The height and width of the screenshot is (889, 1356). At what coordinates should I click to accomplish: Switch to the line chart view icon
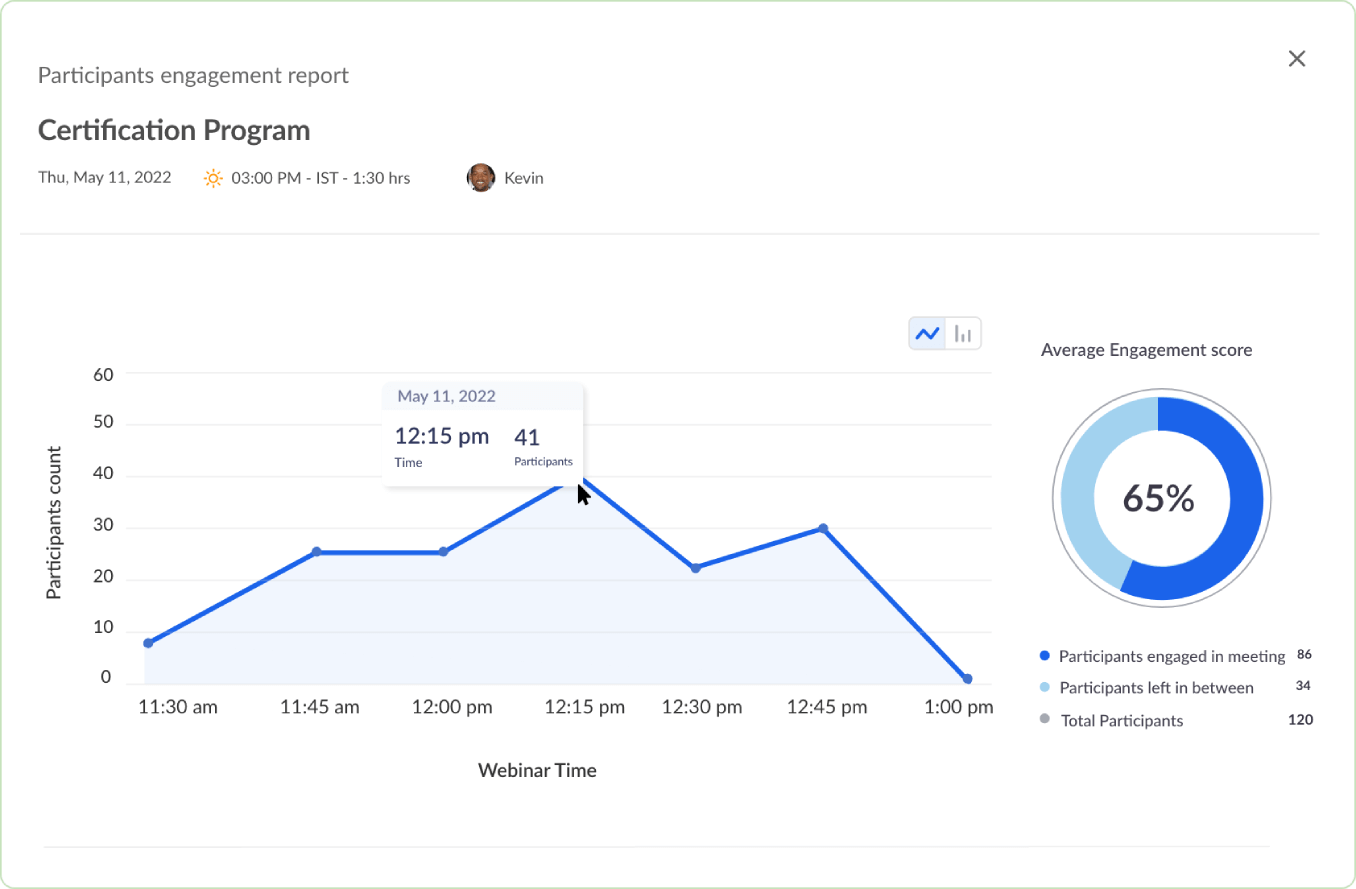(926, 333)
